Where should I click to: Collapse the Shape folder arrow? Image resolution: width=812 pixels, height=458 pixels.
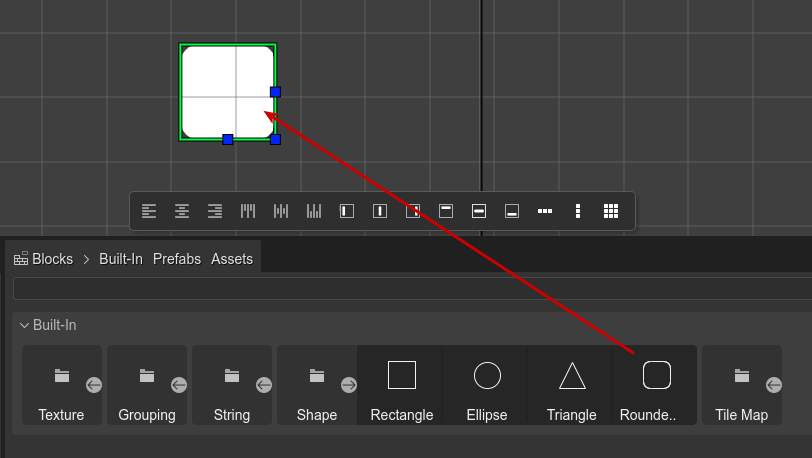(x=349, y=385)
